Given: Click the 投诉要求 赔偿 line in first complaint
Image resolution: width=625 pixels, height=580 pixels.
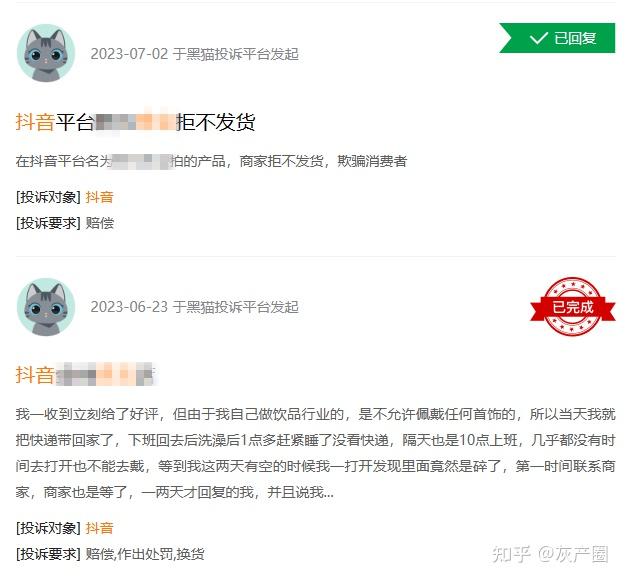Looking at the screenshot, I should 65,223.
